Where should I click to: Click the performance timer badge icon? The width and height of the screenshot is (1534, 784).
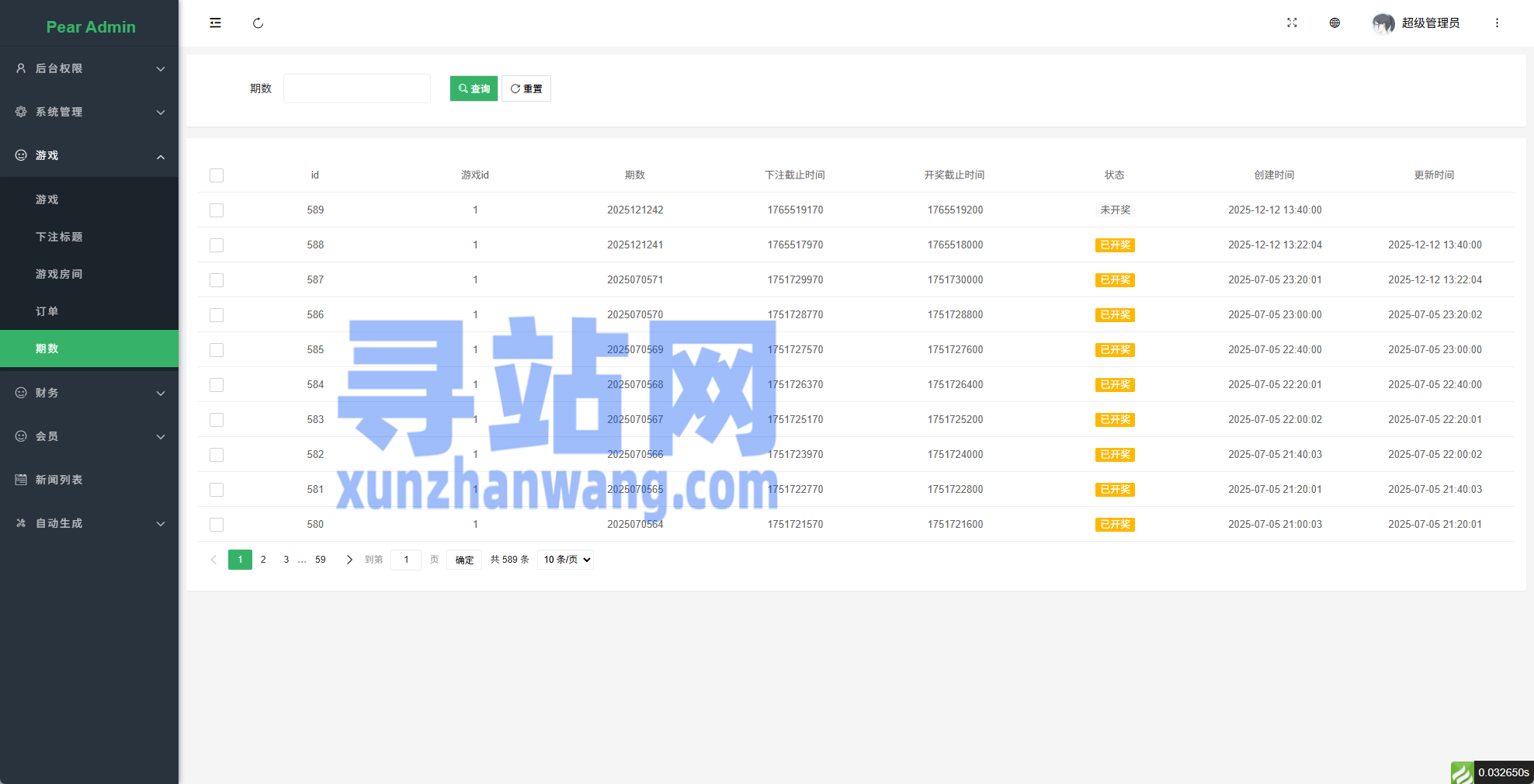click(1462, 772)
